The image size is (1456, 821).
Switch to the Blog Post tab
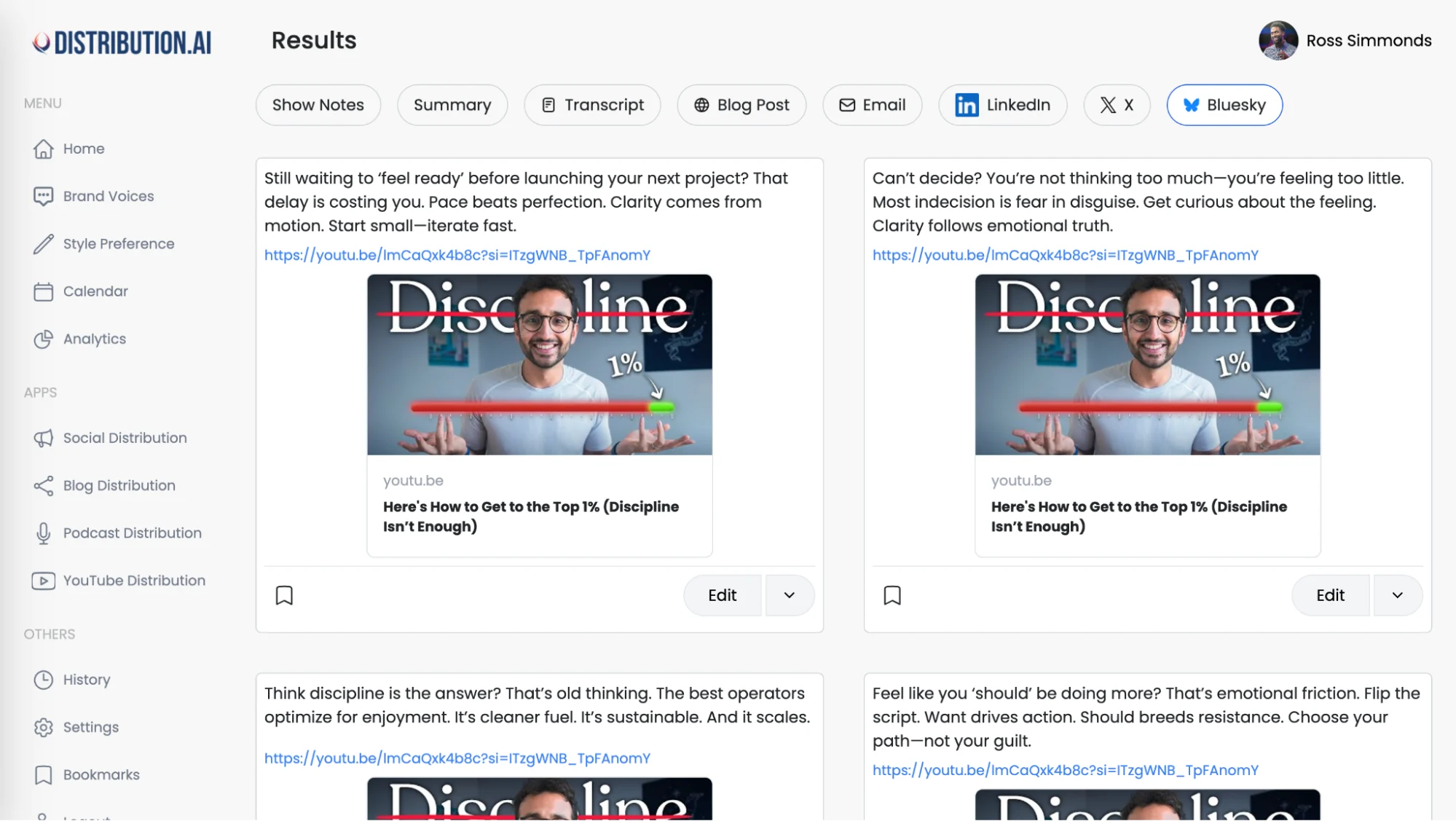[x=741, y=105]
